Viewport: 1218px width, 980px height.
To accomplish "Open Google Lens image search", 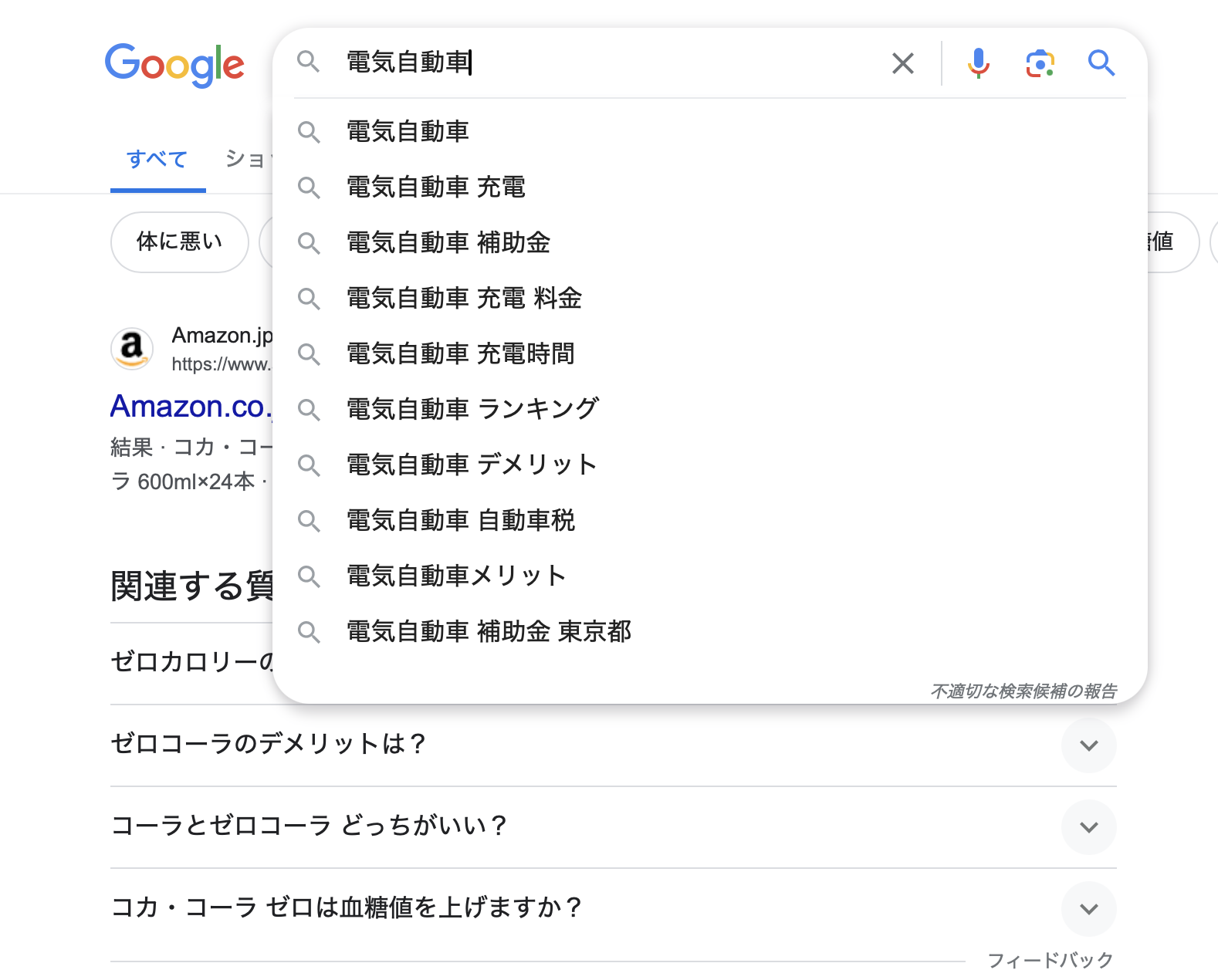I will (1040, 63).
